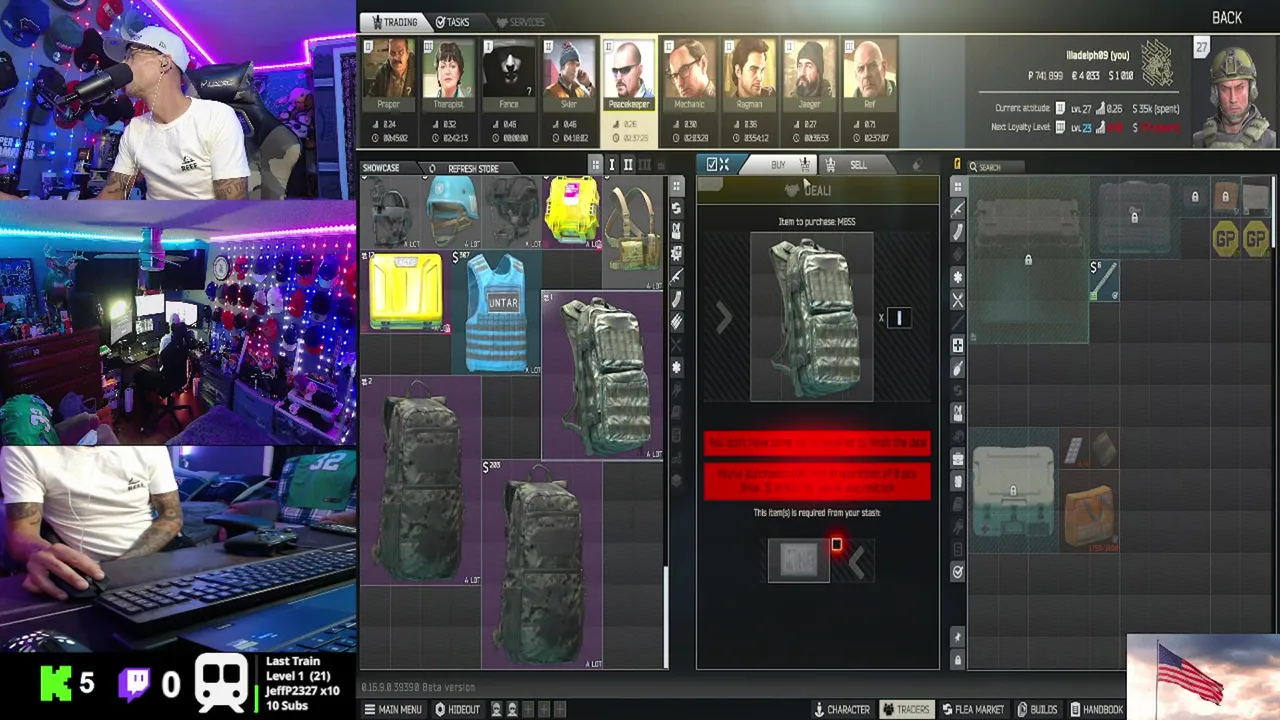This screenshot has height=720, width=1280.
Task: Click the eraser icon beside SELL
Action: pyautogui.click(x=917, y=165)
